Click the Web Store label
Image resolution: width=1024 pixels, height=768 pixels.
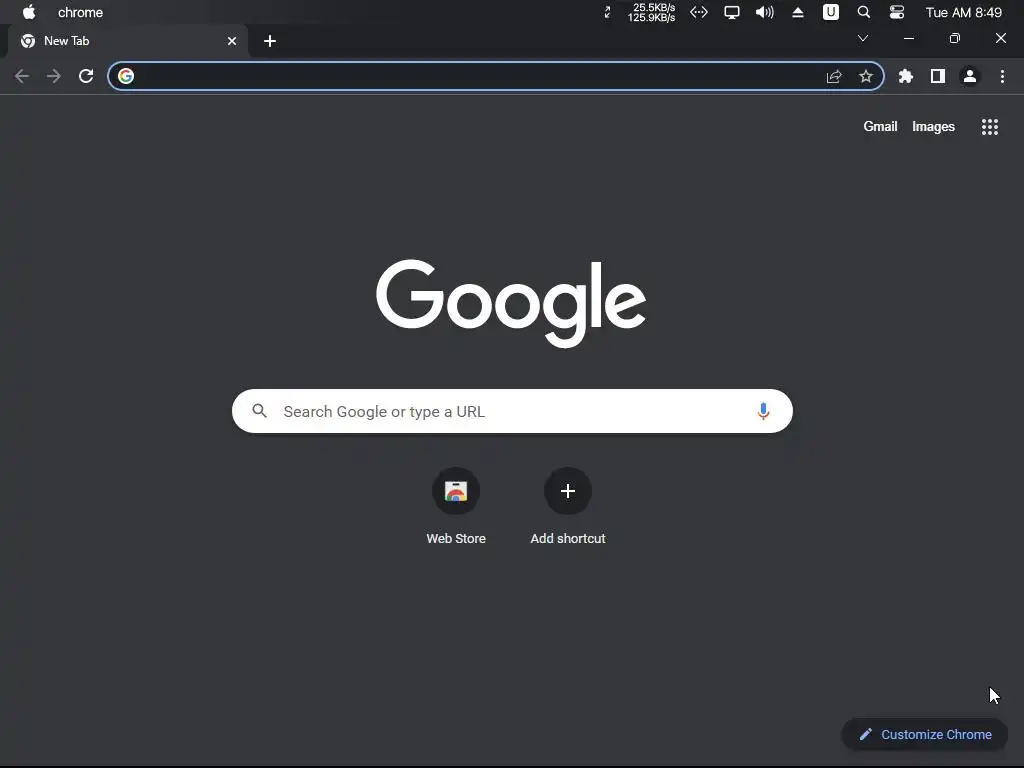[456, 539]
